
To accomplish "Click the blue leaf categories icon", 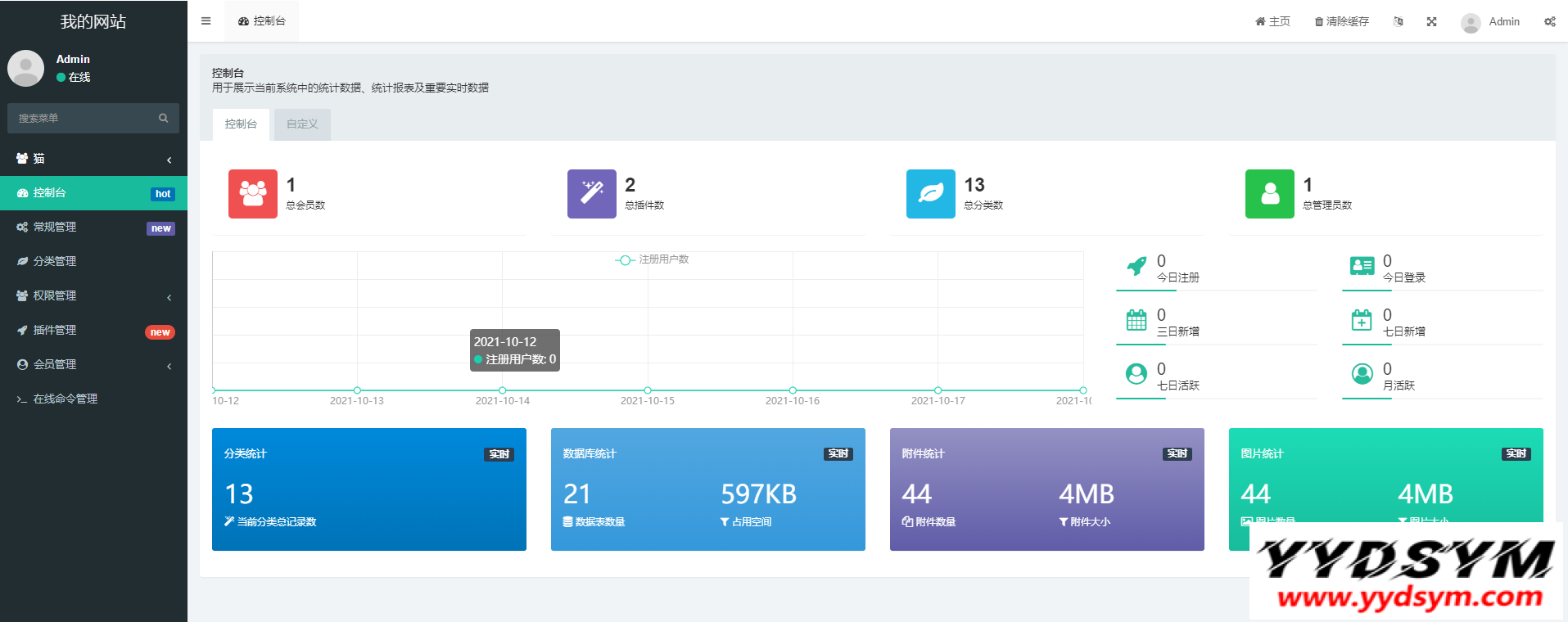I will pyautogui.click(x=930, y=194).
